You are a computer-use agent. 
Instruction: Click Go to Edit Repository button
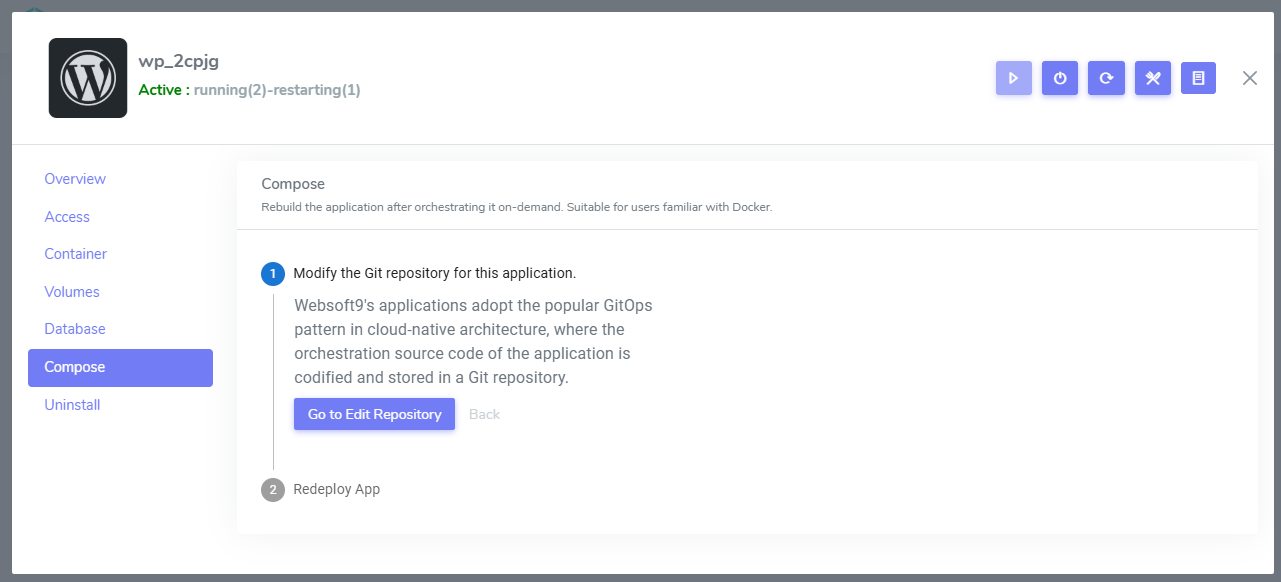click(x=374, y=414)
